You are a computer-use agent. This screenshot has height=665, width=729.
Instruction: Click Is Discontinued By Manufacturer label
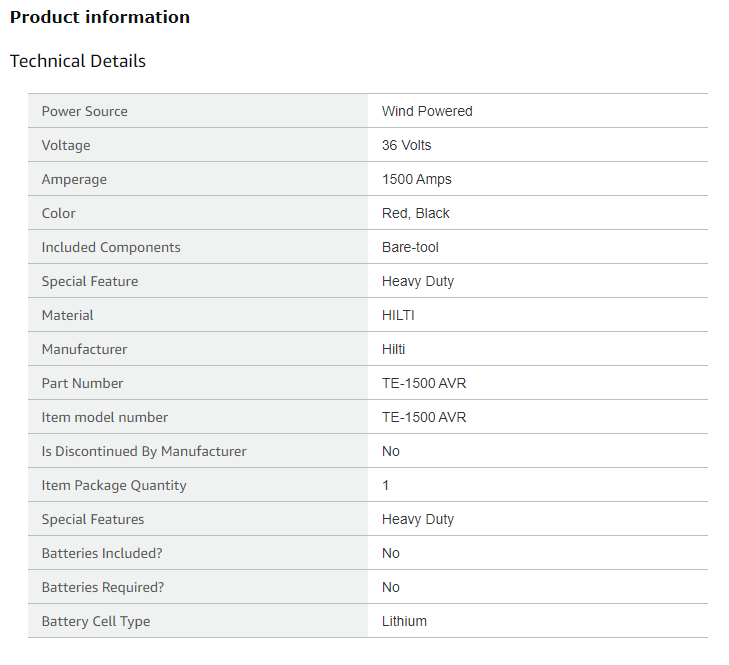tap(144, 452)
